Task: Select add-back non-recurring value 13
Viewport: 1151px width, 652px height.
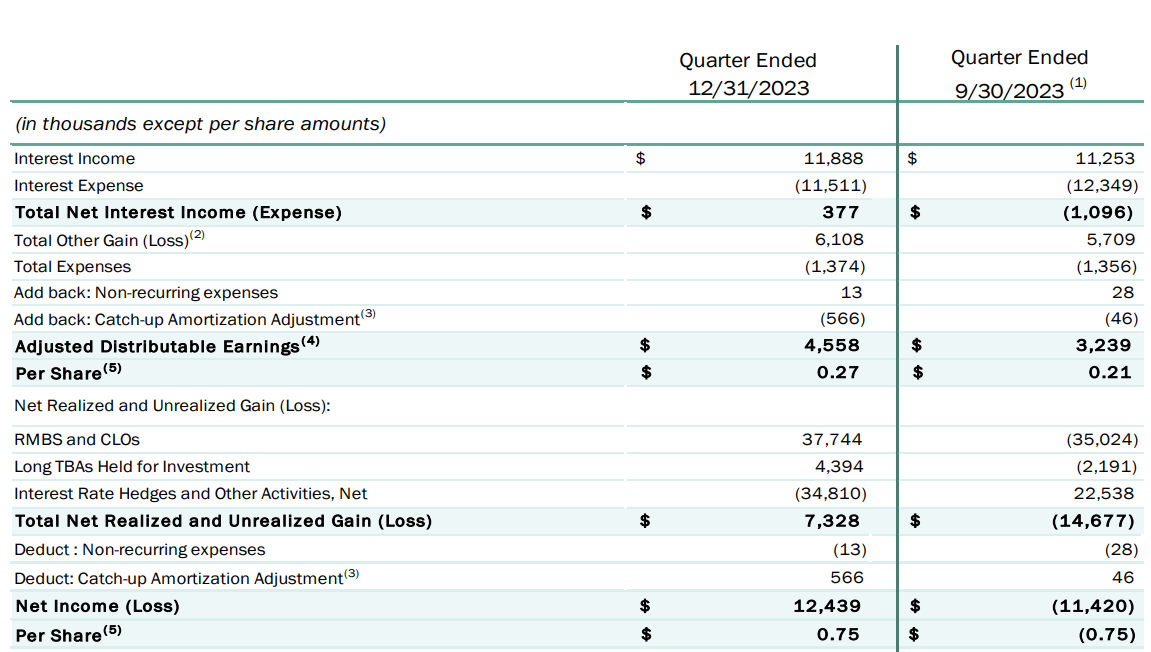Action: pyautogui.click(x=852, y=293)
